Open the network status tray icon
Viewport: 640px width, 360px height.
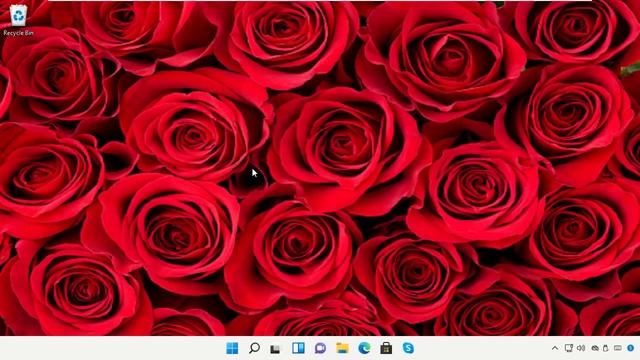(569, 348)
